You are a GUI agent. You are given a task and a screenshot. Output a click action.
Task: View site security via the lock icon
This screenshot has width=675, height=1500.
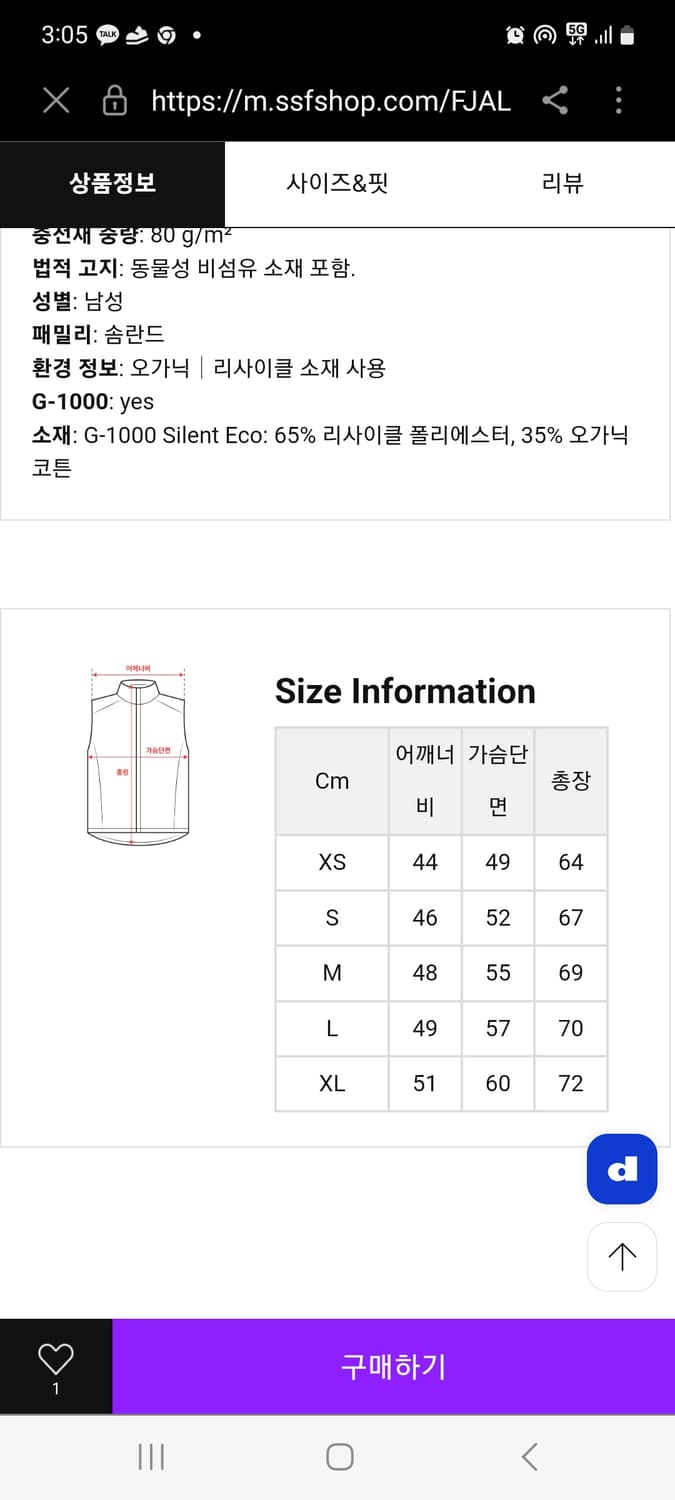[x=113, y=100]
